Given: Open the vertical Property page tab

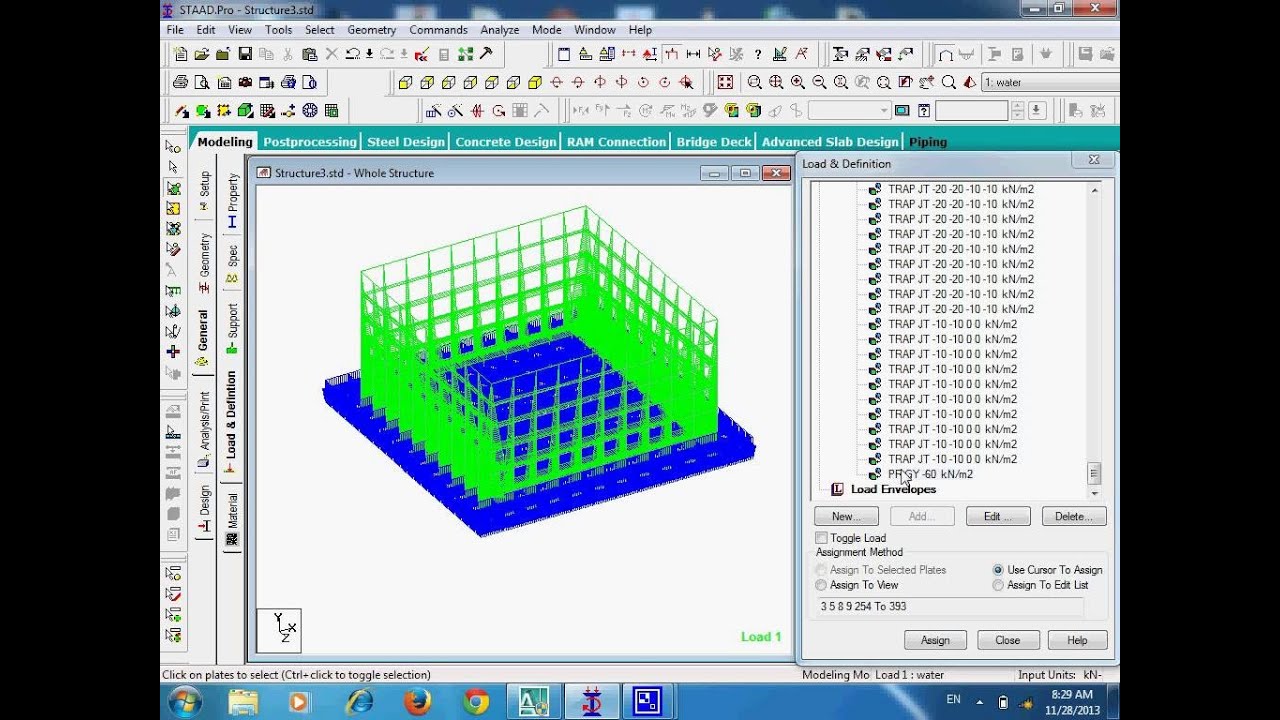Looking at the screenshot, I should point(232,200).
